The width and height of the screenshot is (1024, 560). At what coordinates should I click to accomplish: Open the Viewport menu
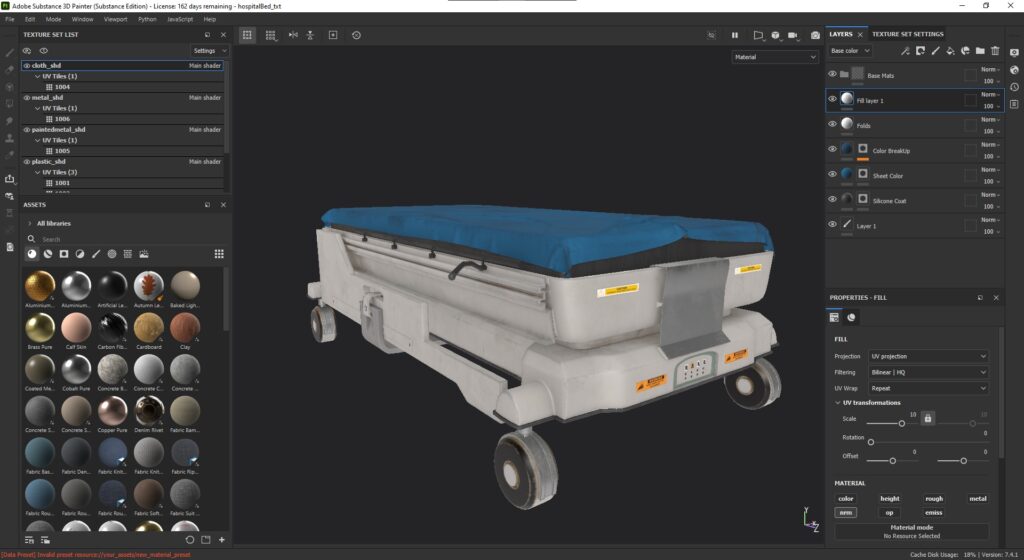[116, 20]
